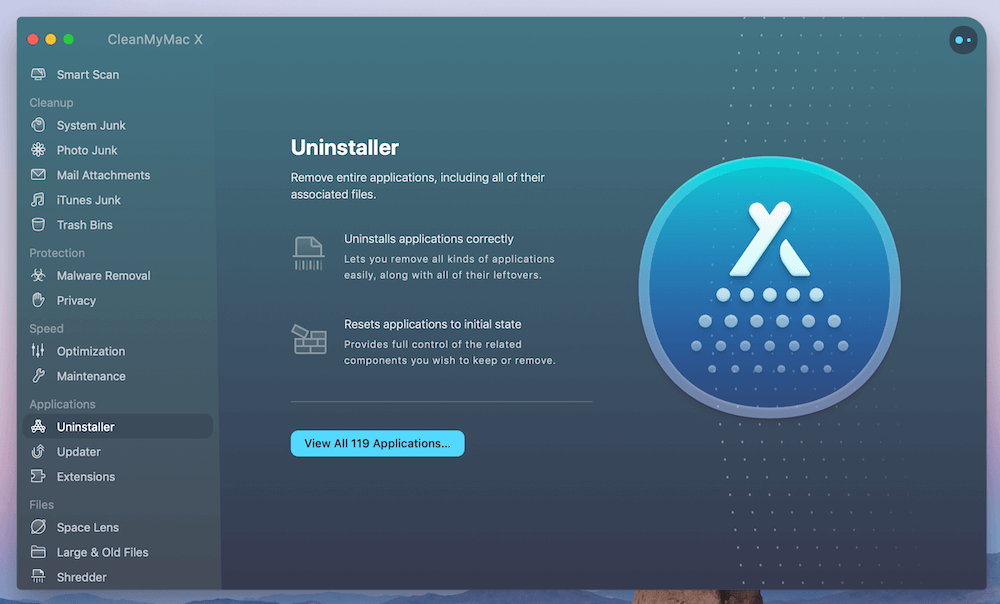Viewport: 1000px width, 604px height.
Task: Open the Updater arrow icon
Action: click(38, 452)
